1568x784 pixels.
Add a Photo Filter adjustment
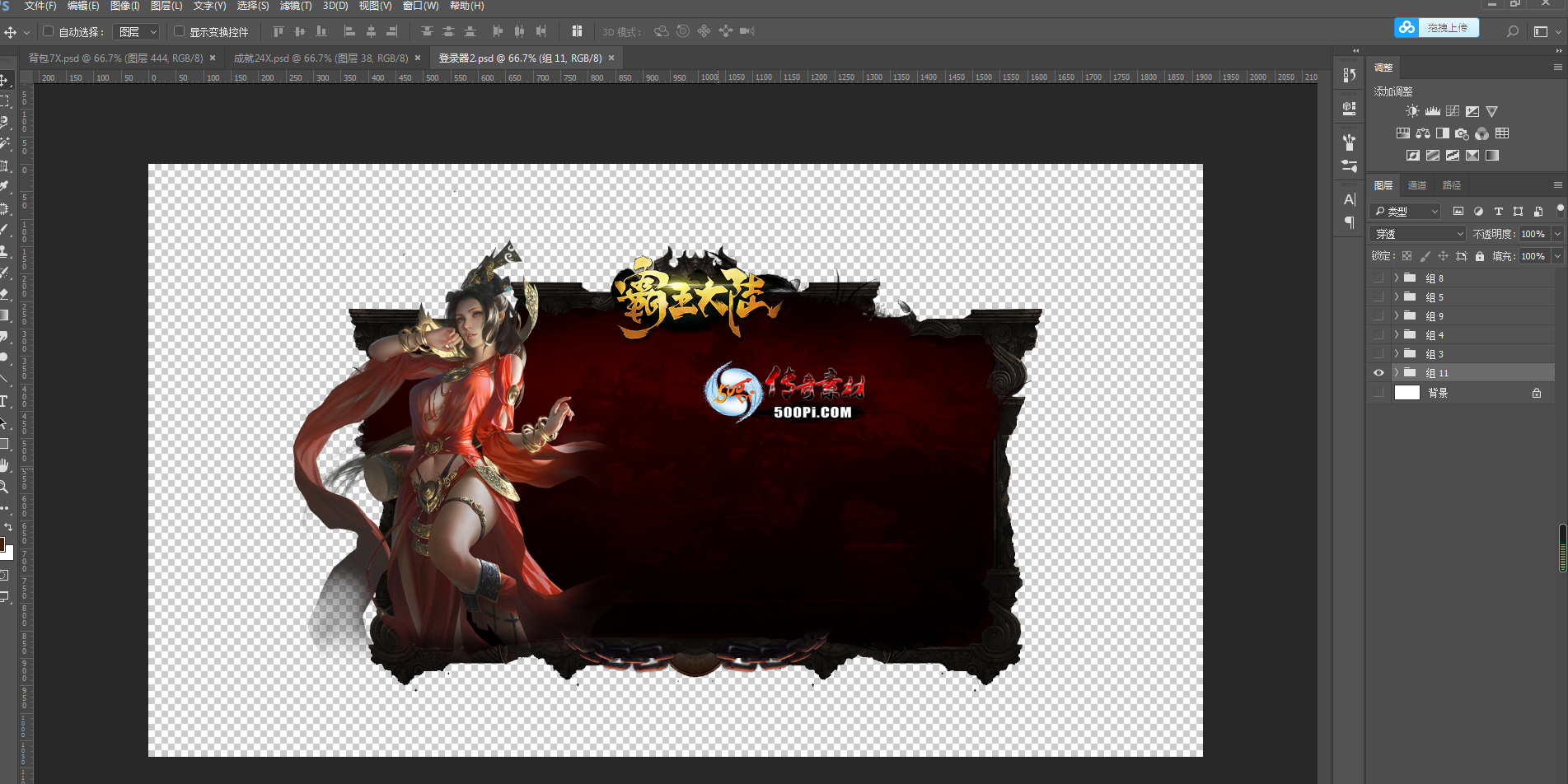click(x=1463, y=133)
